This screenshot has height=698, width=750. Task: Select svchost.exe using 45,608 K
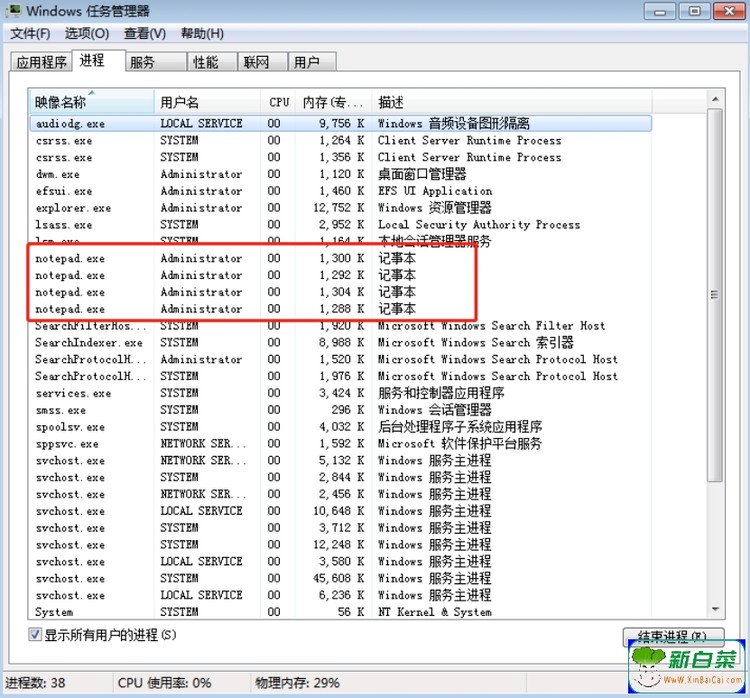tap(341, 578)
